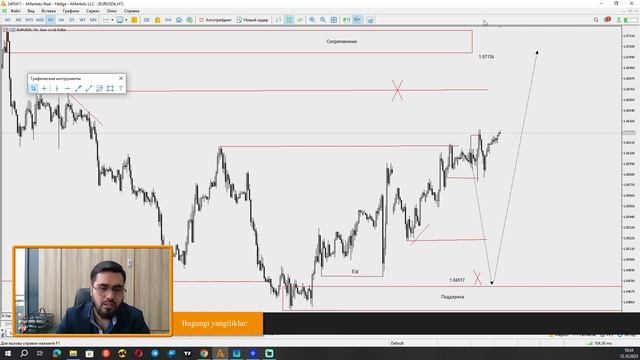Open the Графики menu

tap(71, 11)
